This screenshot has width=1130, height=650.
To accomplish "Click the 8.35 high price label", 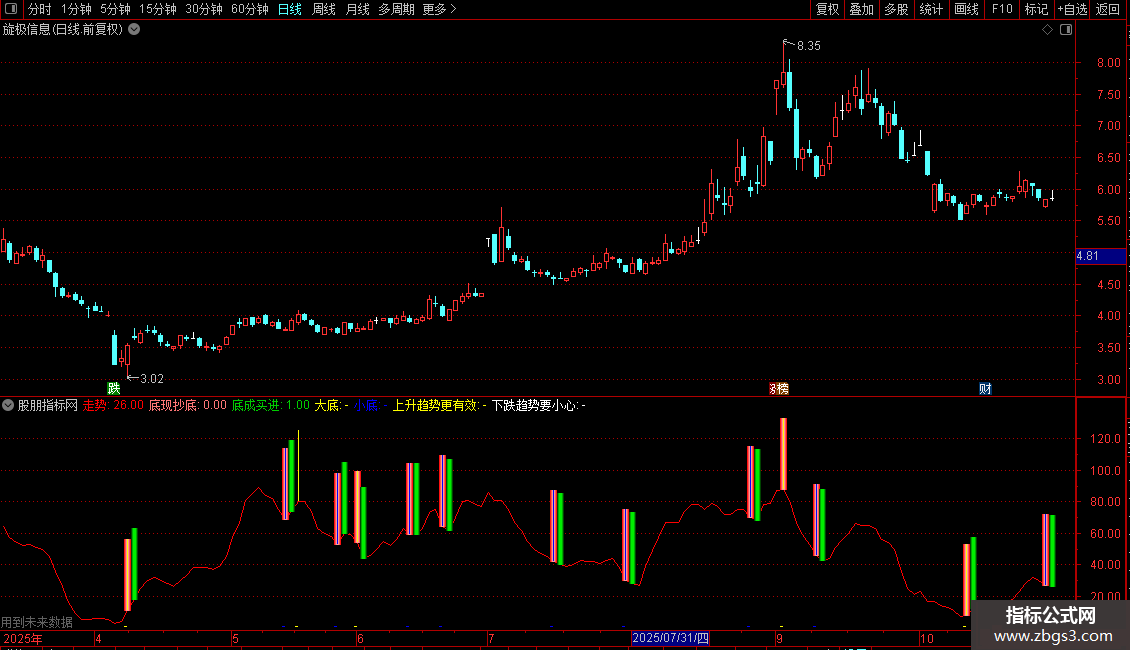I will point(809,45).
